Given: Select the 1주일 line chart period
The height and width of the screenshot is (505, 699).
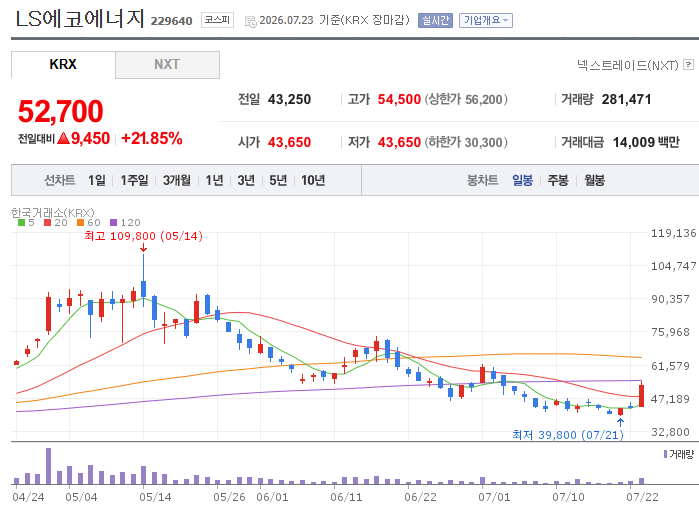Looking at the screenshot, I should coord(134,180).
